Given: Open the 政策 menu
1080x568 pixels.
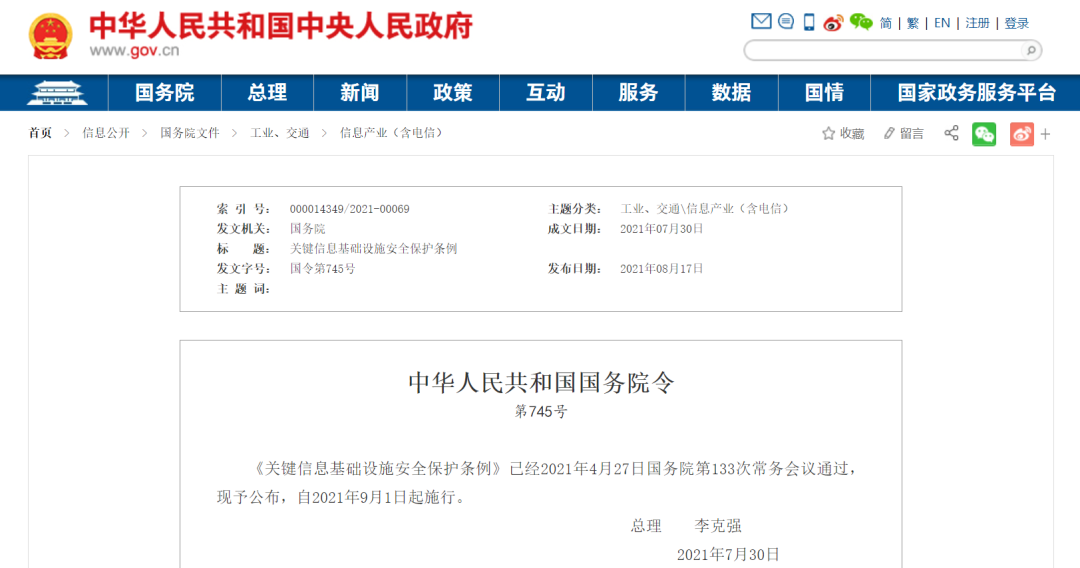Looking at the screenshot, I should (x=453, y=93).
